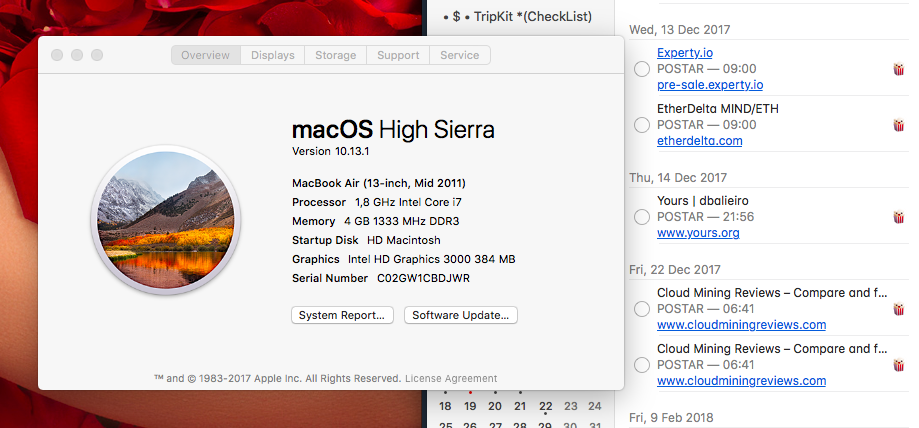
Task: Open the Displays tab
Action: [273, 55]
